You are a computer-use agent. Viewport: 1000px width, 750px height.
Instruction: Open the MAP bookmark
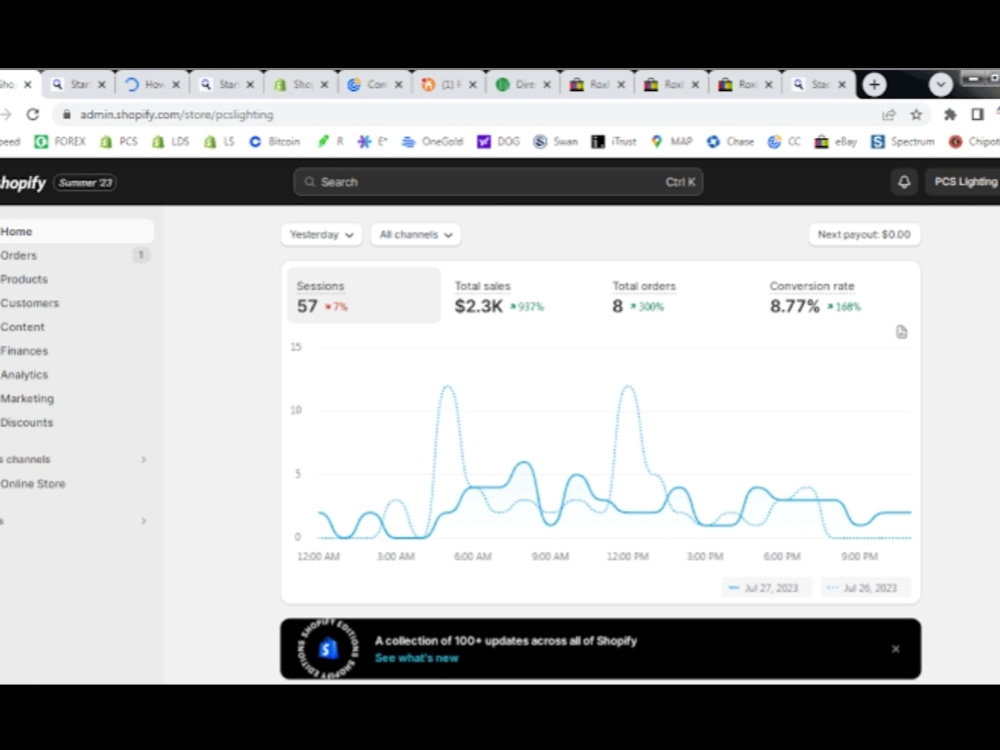coord(672,142)
